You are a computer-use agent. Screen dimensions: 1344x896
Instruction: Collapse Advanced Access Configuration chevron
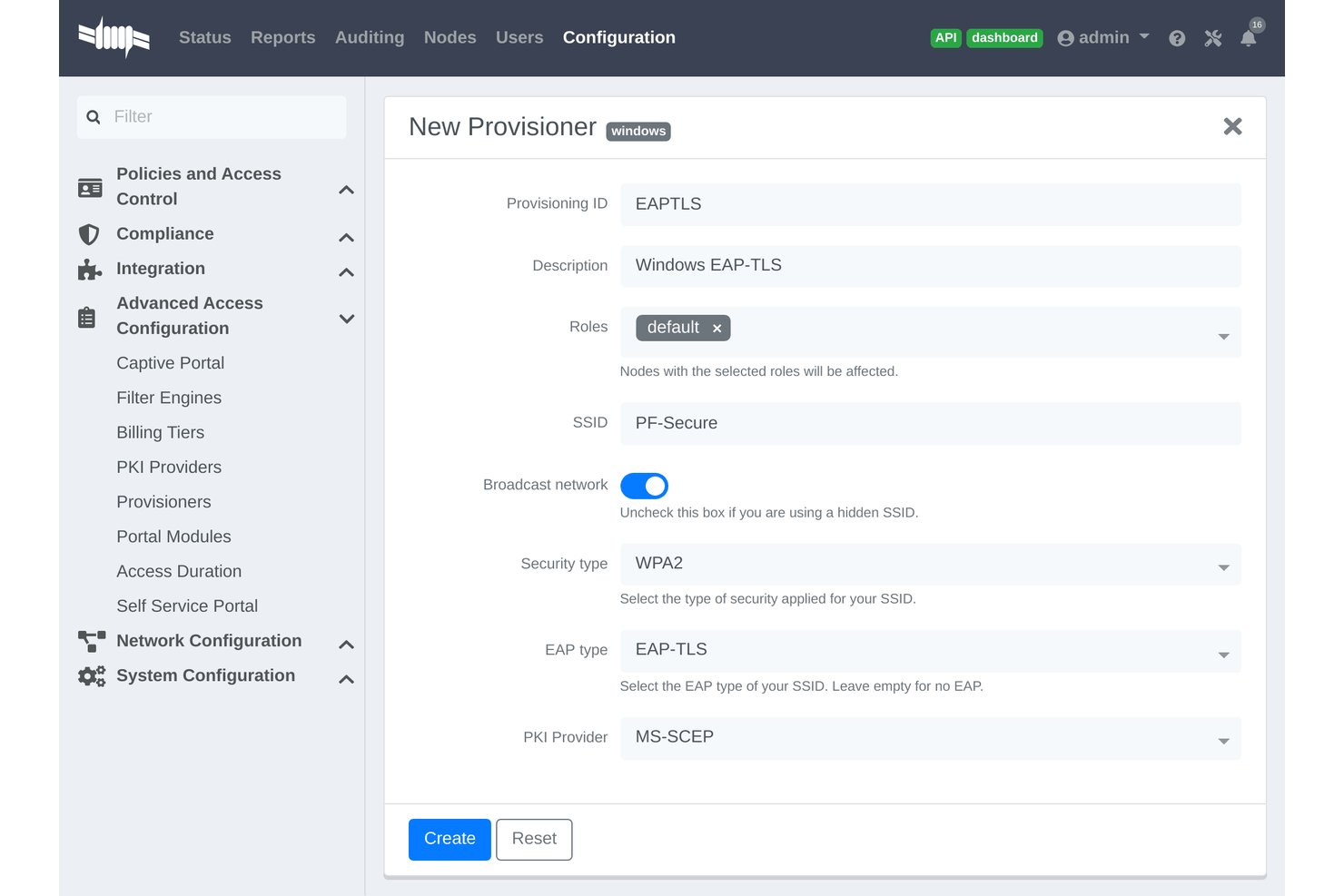[346, 319]
